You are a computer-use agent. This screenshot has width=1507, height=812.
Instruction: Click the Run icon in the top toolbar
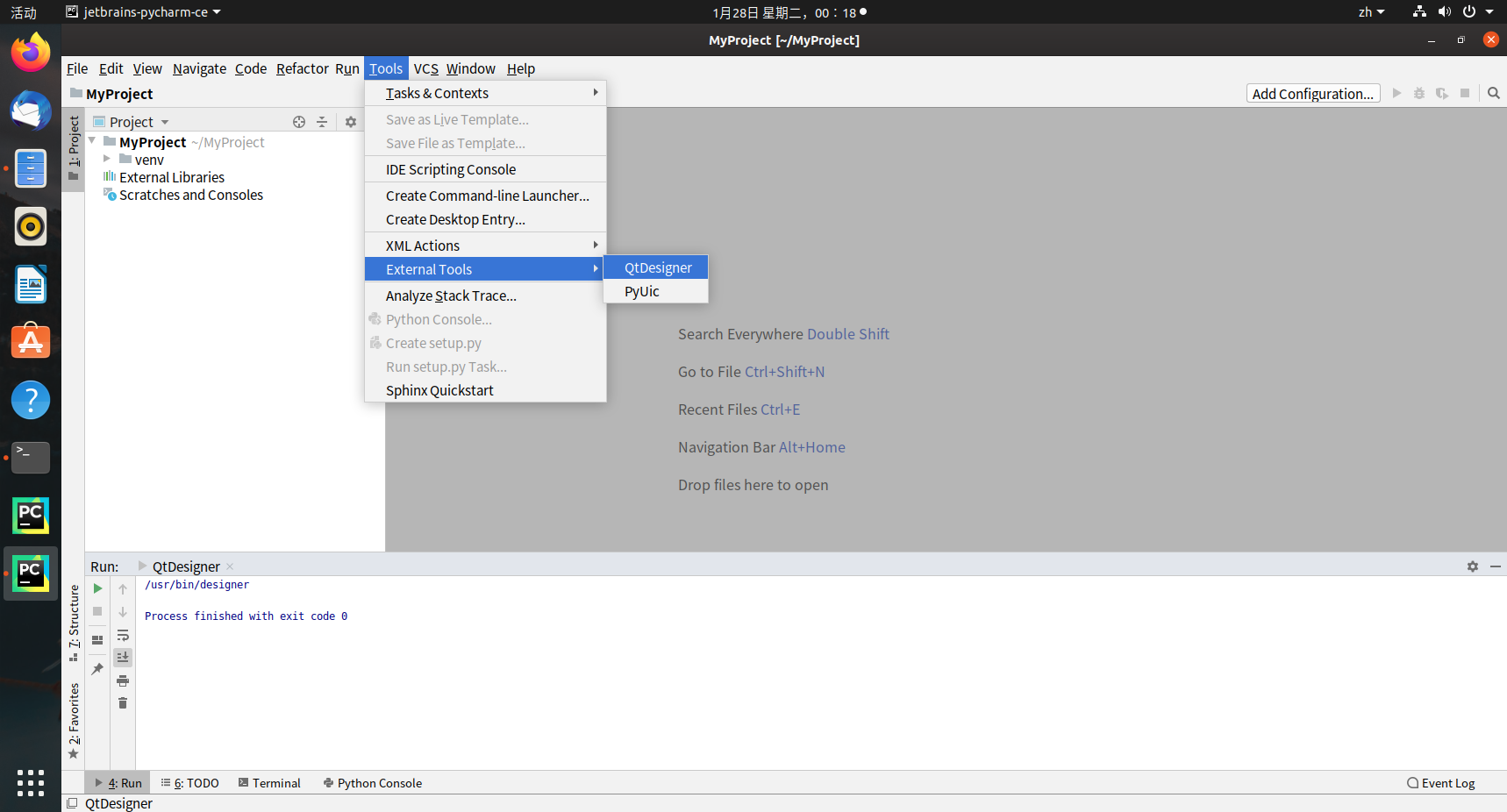1397,93
